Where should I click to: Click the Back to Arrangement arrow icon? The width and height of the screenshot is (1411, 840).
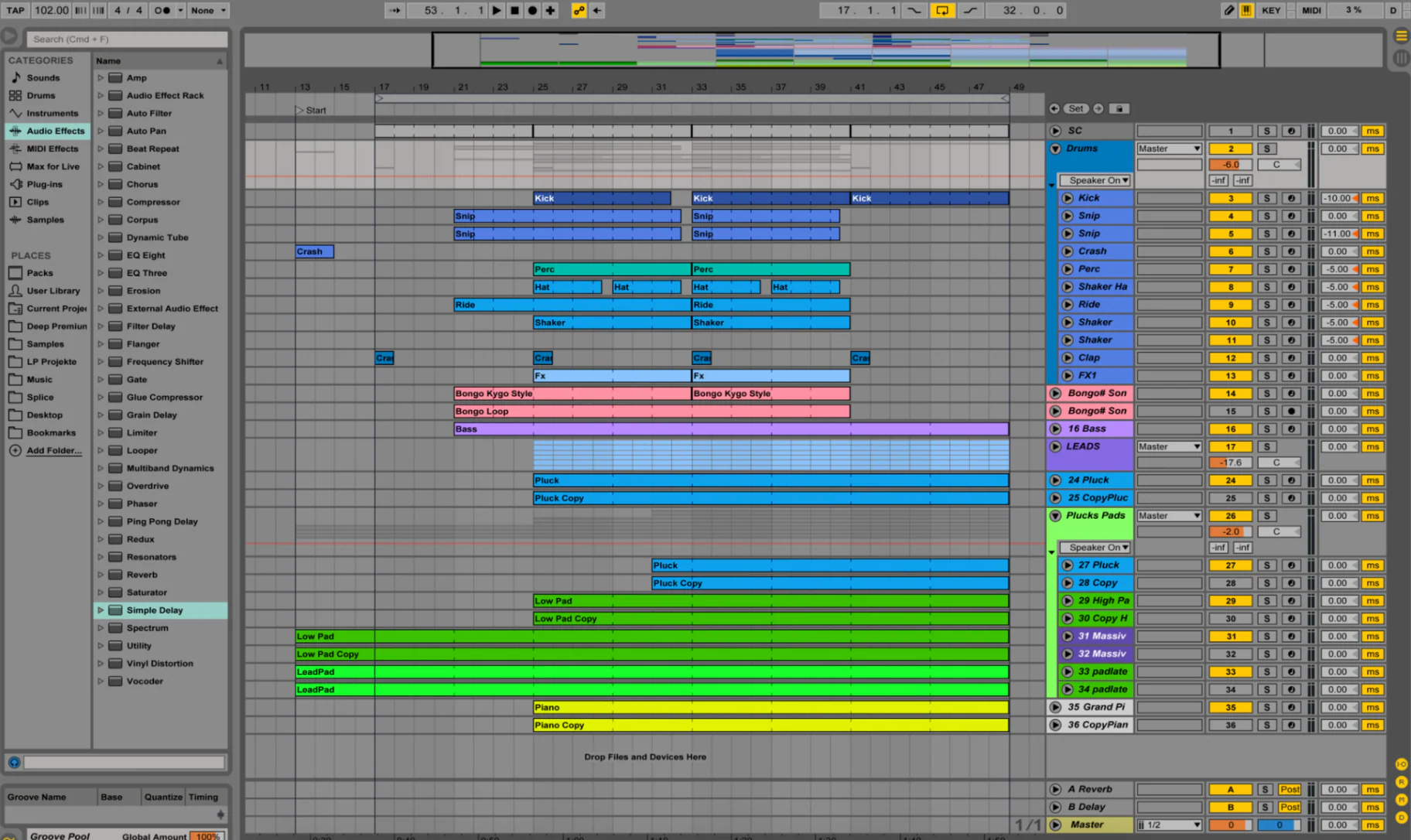tap(596, 11)
